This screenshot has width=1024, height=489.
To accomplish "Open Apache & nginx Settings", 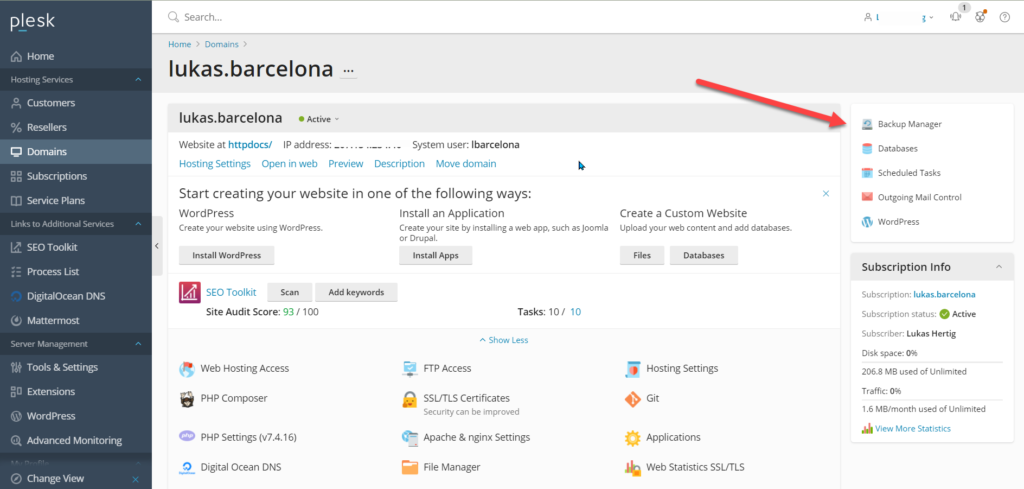I will [x=476, y=437].
